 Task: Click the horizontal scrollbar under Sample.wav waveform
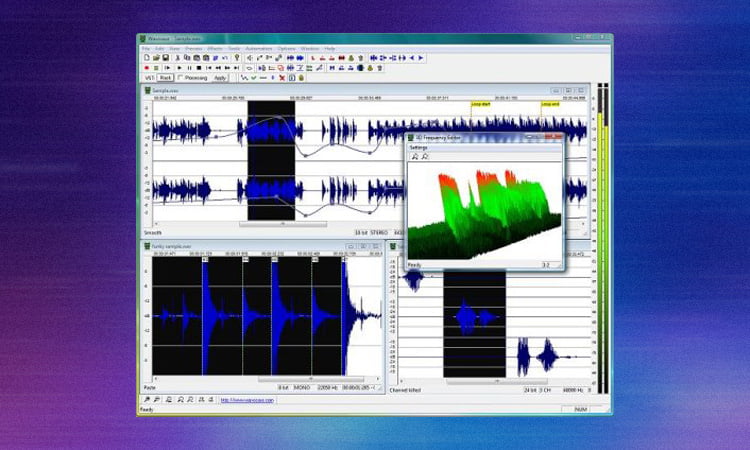(280, 225)
